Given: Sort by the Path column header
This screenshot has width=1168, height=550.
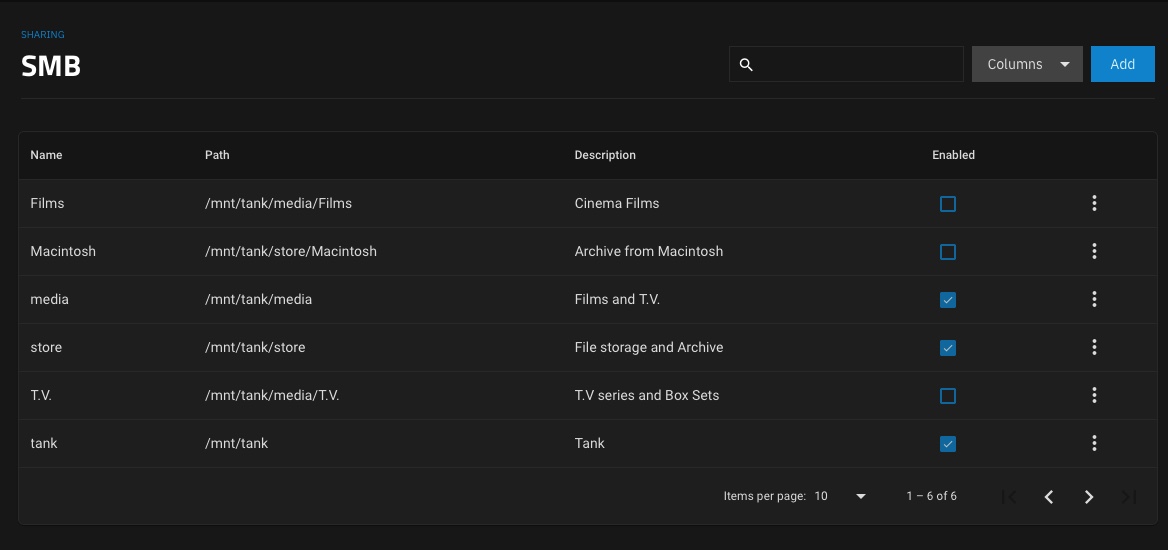Looking at the screenshot, I should point(218,155).
